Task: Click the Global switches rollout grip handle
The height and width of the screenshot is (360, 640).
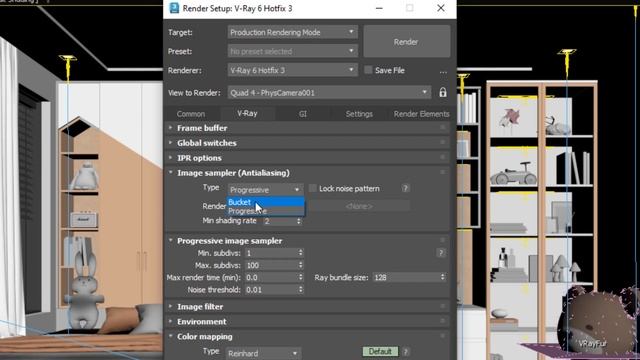Action: [x=442, y=143]
